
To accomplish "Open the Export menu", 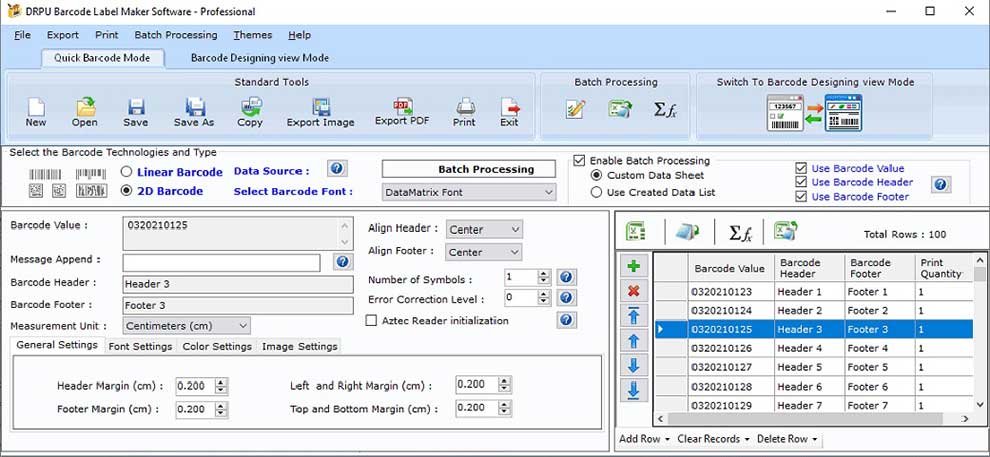I will coord(63,35).
